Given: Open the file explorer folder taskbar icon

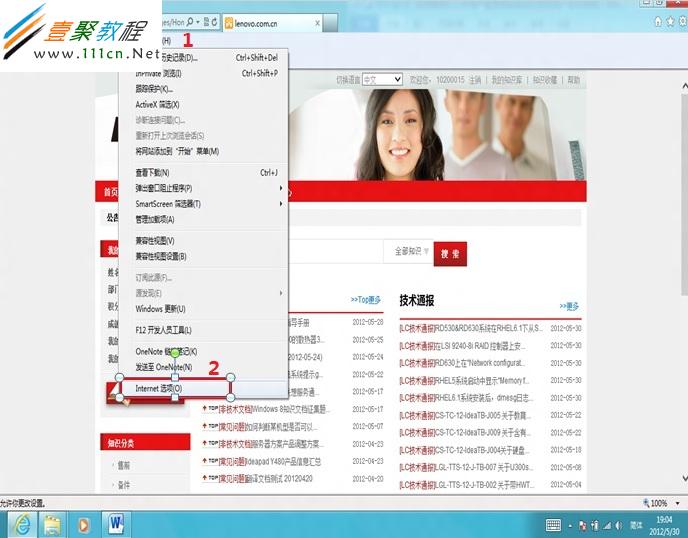Looking at the screenshot, I should pyautogui.click(x=53, y=523).
